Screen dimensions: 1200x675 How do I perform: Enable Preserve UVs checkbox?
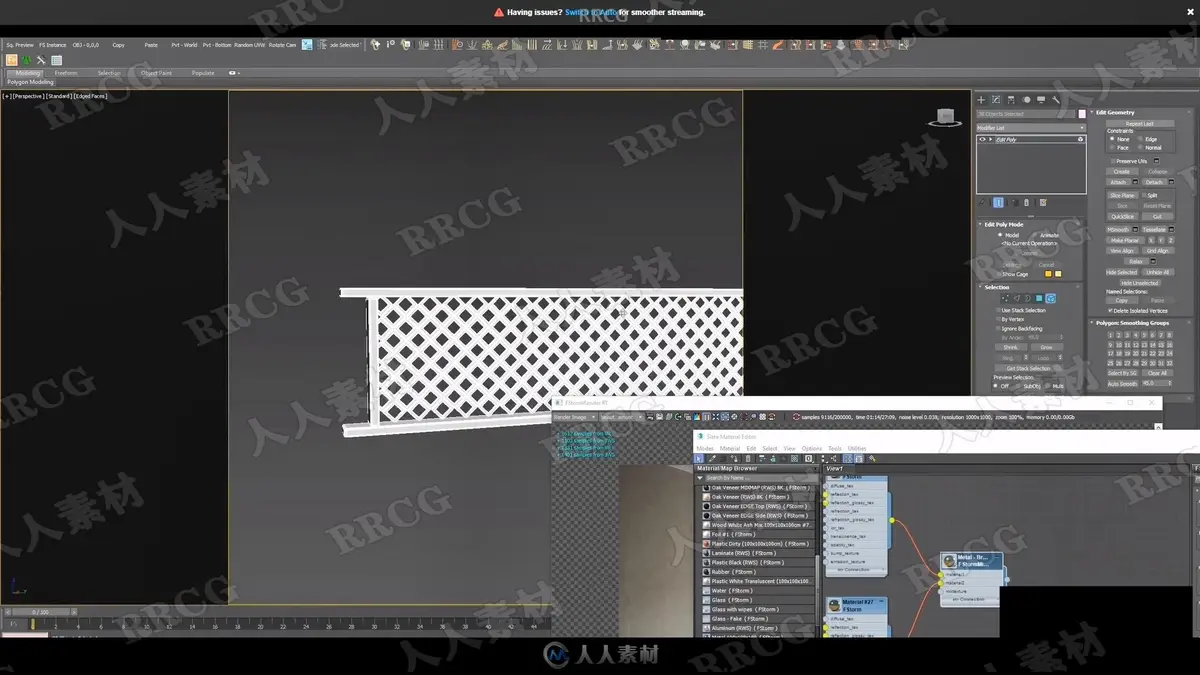click(x=1113, y=161)
